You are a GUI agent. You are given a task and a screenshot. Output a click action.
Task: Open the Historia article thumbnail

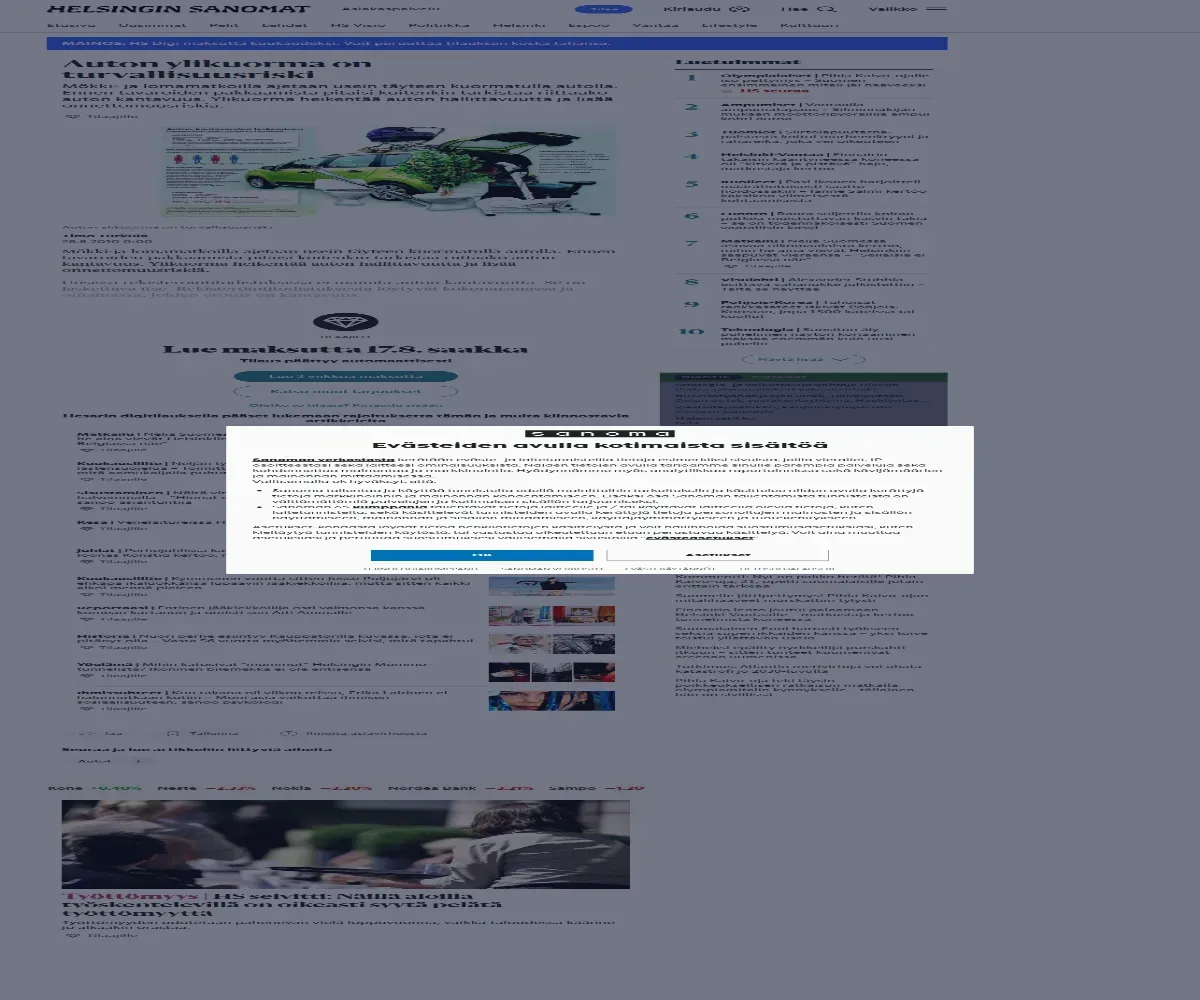coord(552,644)
